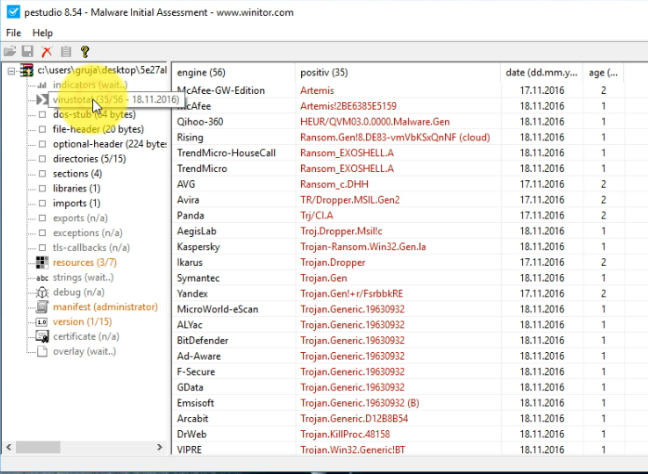The height and width of the screenshot is (474, 648).
Task: Click the resources grid icon in tree
Action: pos(41,262)
